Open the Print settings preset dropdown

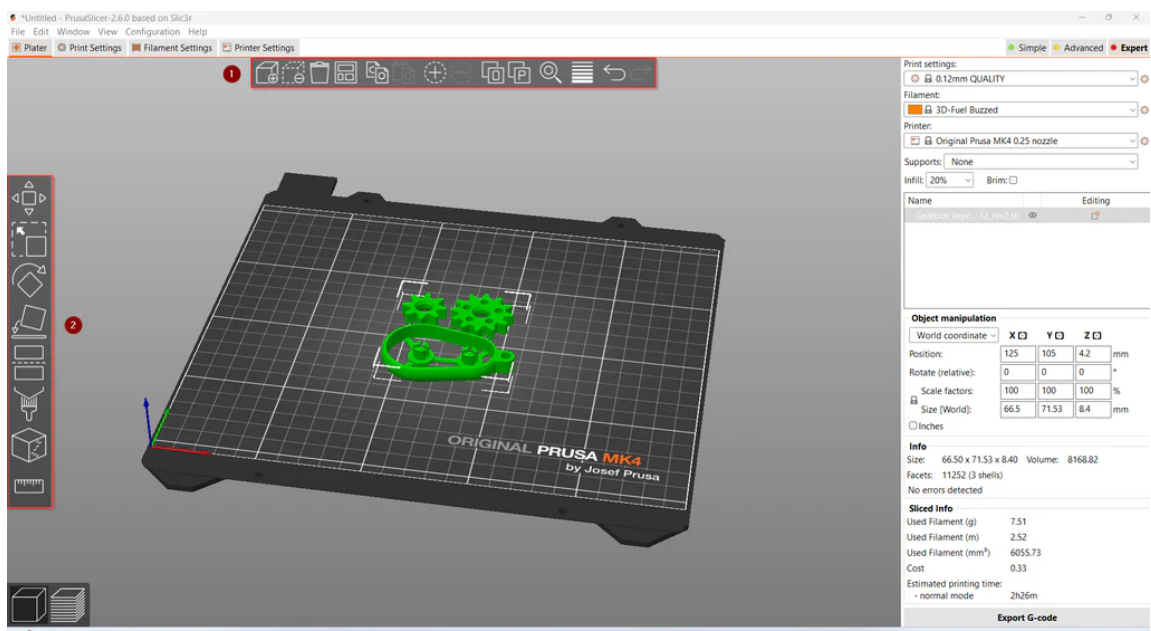1021,79
